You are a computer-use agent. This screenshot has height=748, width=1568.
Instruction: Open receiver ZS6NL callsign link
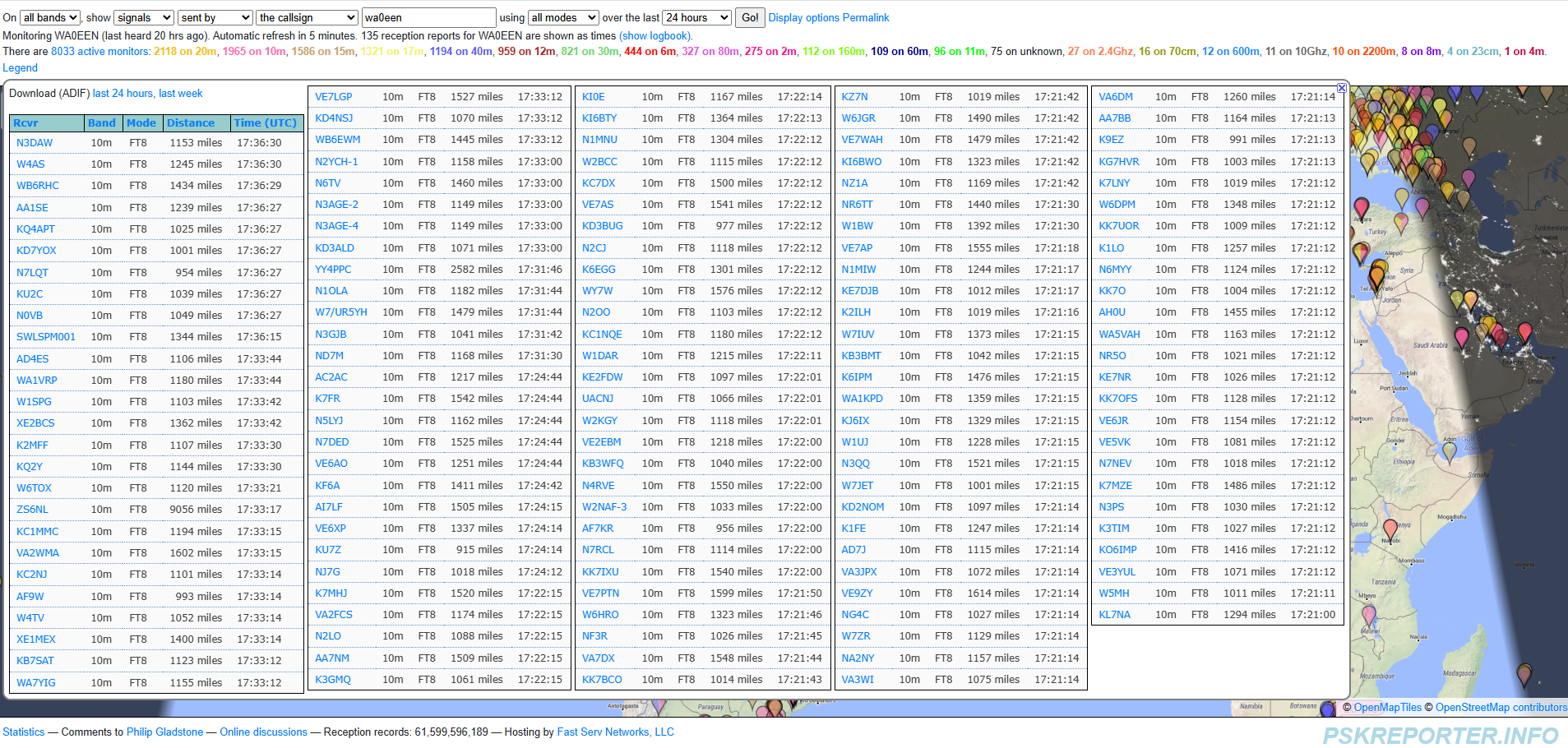click(33, 510)
